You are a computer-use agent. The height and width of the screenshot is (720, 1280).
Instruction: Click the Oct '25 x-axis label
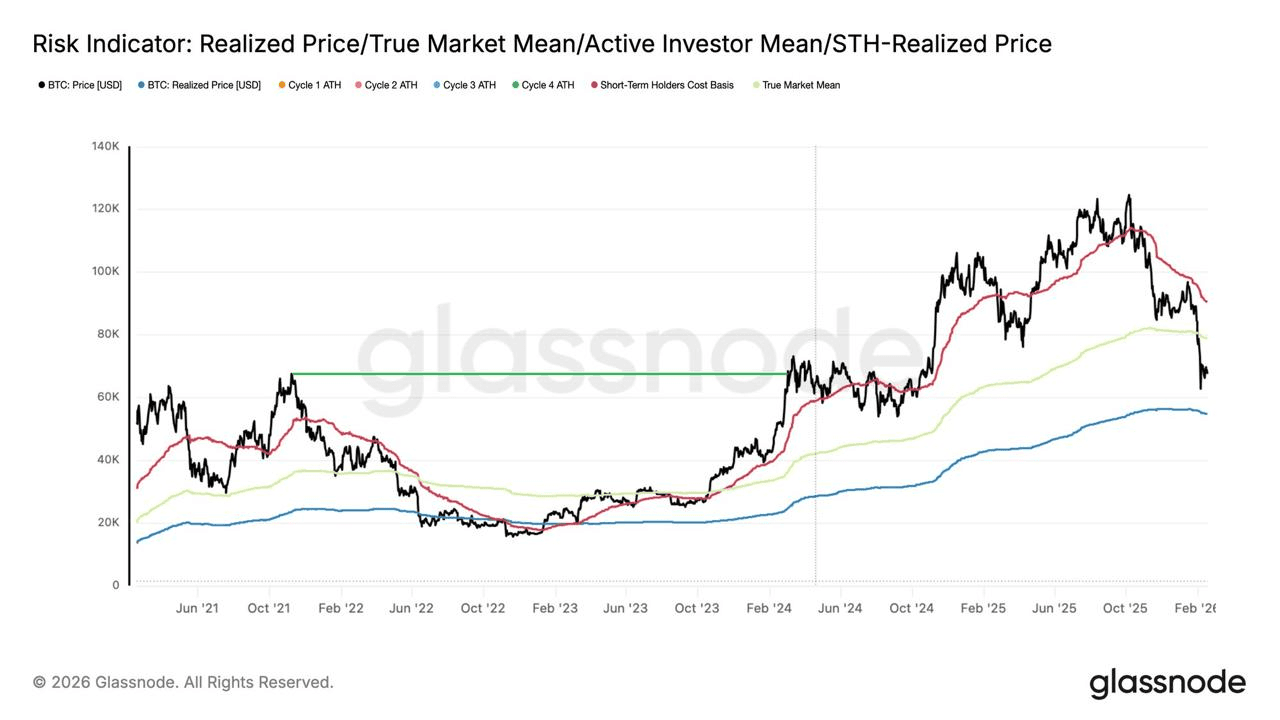coord(1125,608)
